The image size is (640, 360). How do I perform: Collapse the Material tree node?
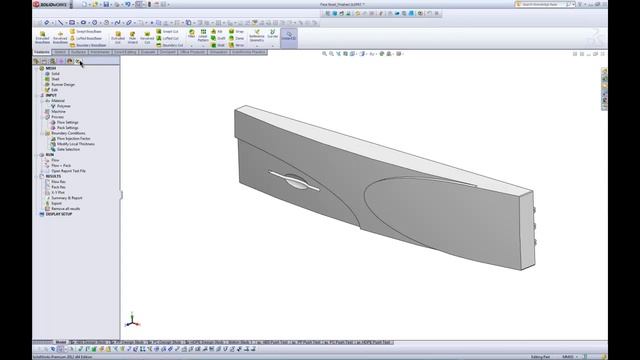pyautogui.click(x=42, y=101)
